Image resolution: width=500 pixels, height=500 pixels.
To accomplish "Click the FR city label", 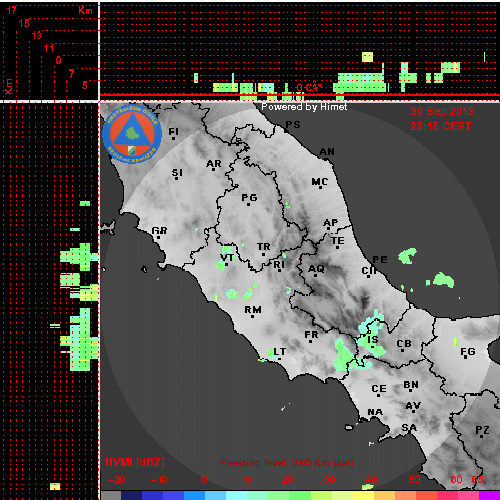I will click(311, 335).
